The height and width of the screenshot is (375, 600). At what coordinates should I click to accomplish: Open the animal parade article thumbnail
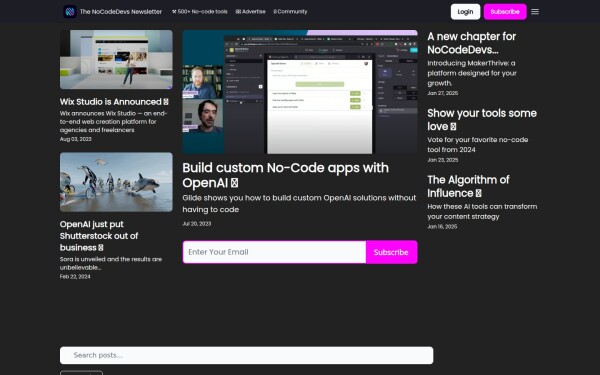[x=116, y=182]
